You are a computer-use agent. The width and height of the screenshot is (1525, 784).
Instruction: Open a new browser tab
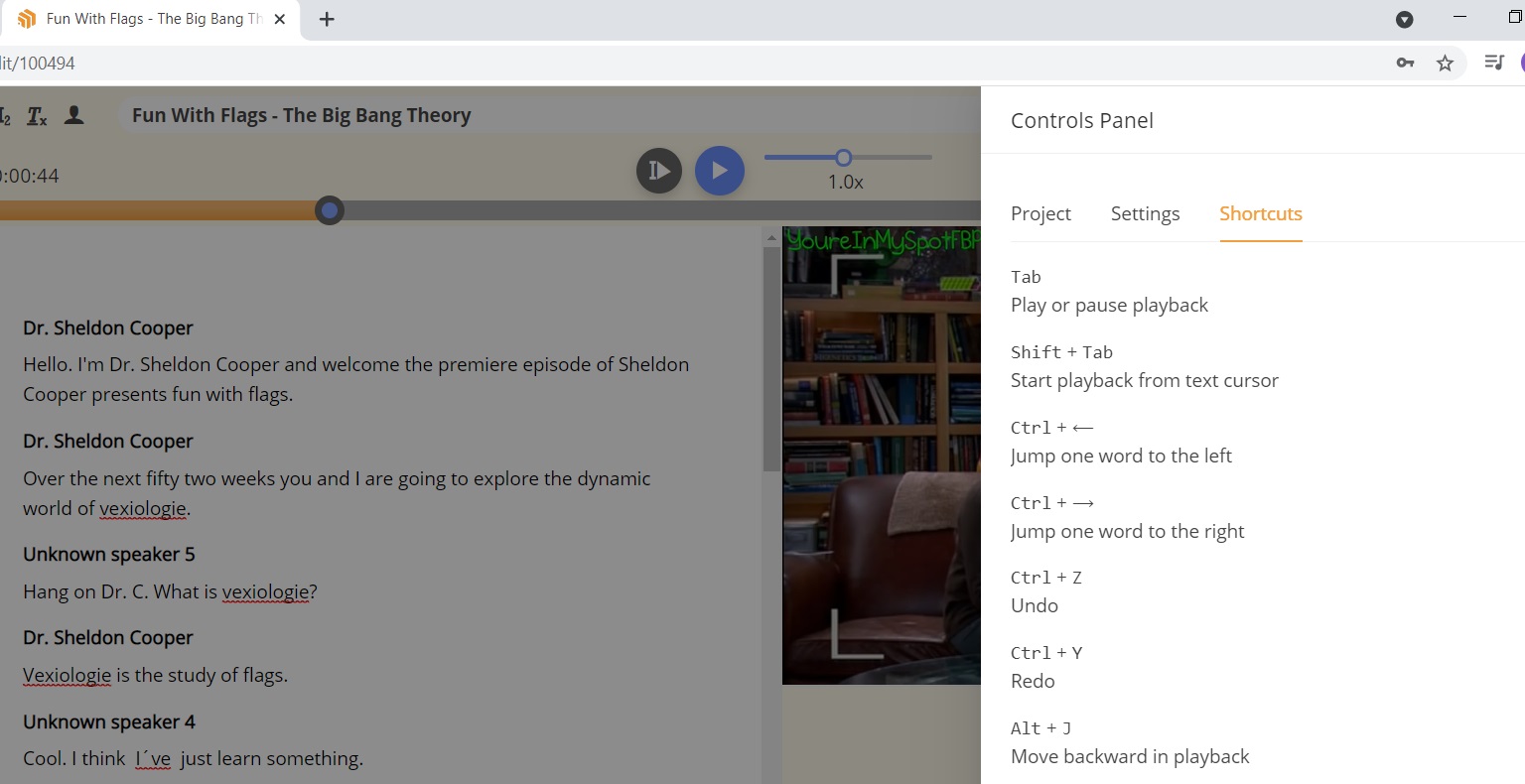[x=327, y=19]
